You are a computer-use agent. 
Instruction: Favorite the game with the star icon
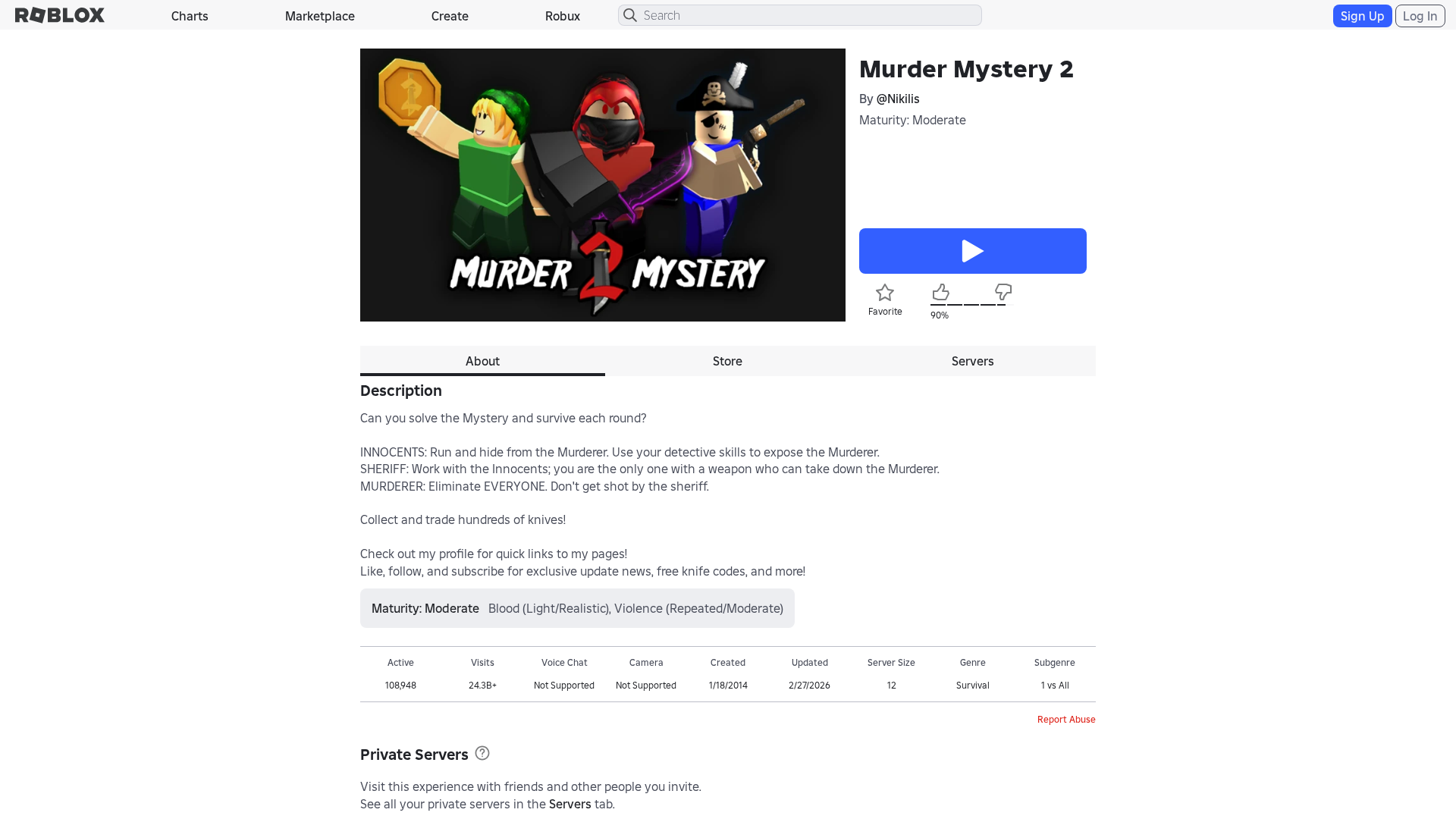[x=885, y=293]
